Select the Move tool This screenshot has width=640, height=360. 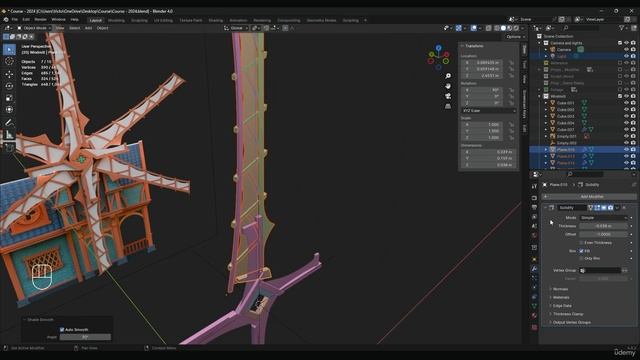coord(9,74)
